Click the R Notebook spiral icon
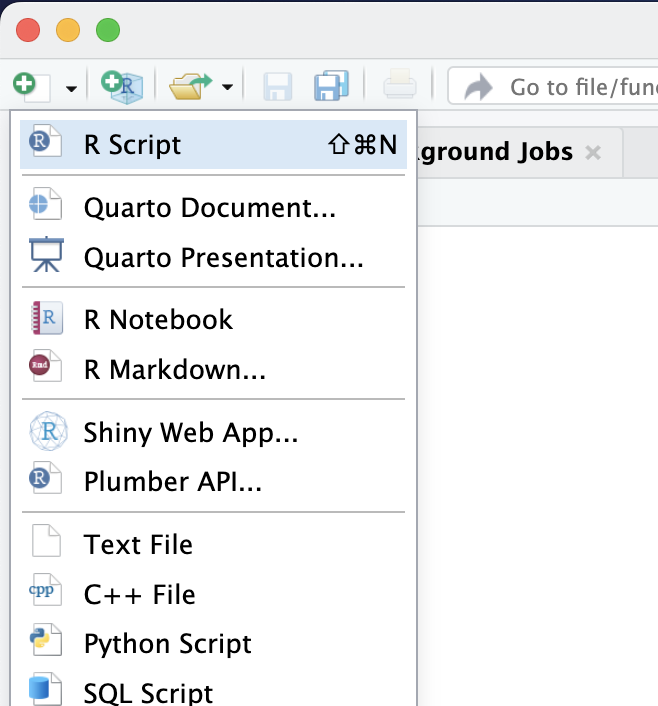Viewport: 658px width, 706px height. 47,318
